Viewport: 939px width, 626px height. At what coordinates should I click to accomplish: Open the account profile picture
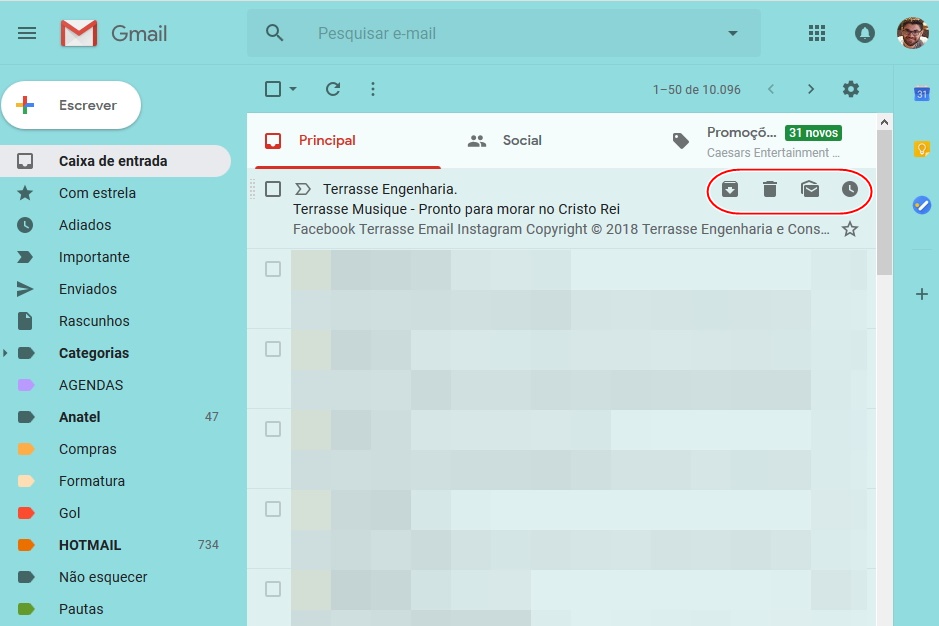coord(912,33)
